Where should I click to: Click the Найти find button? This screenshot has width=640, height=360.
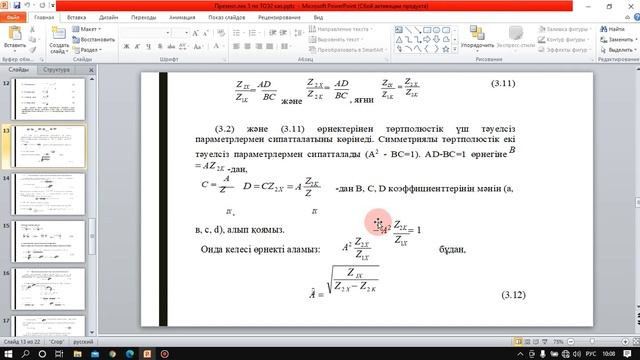click(612, 29)
